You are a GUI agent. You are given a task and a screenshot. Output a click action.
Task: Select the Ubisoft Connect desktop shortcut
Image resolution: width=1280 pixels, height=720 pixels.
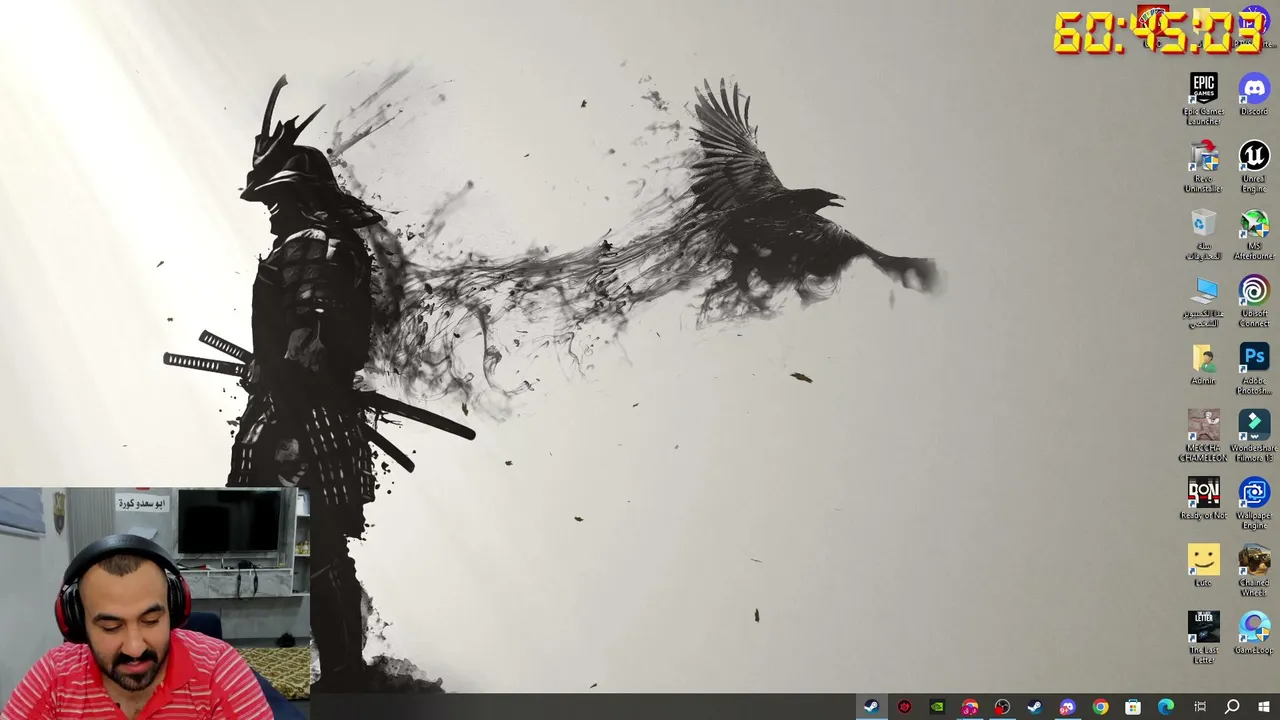1254,301
